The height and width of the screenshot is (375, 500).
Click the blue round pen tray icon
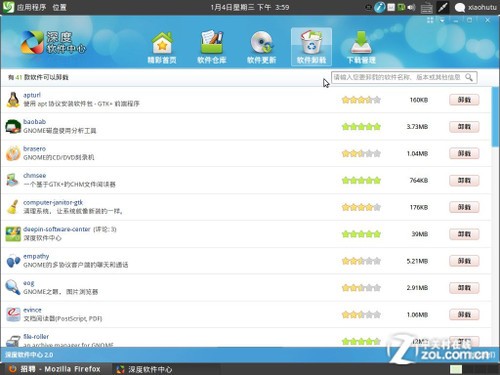point(379,7)
